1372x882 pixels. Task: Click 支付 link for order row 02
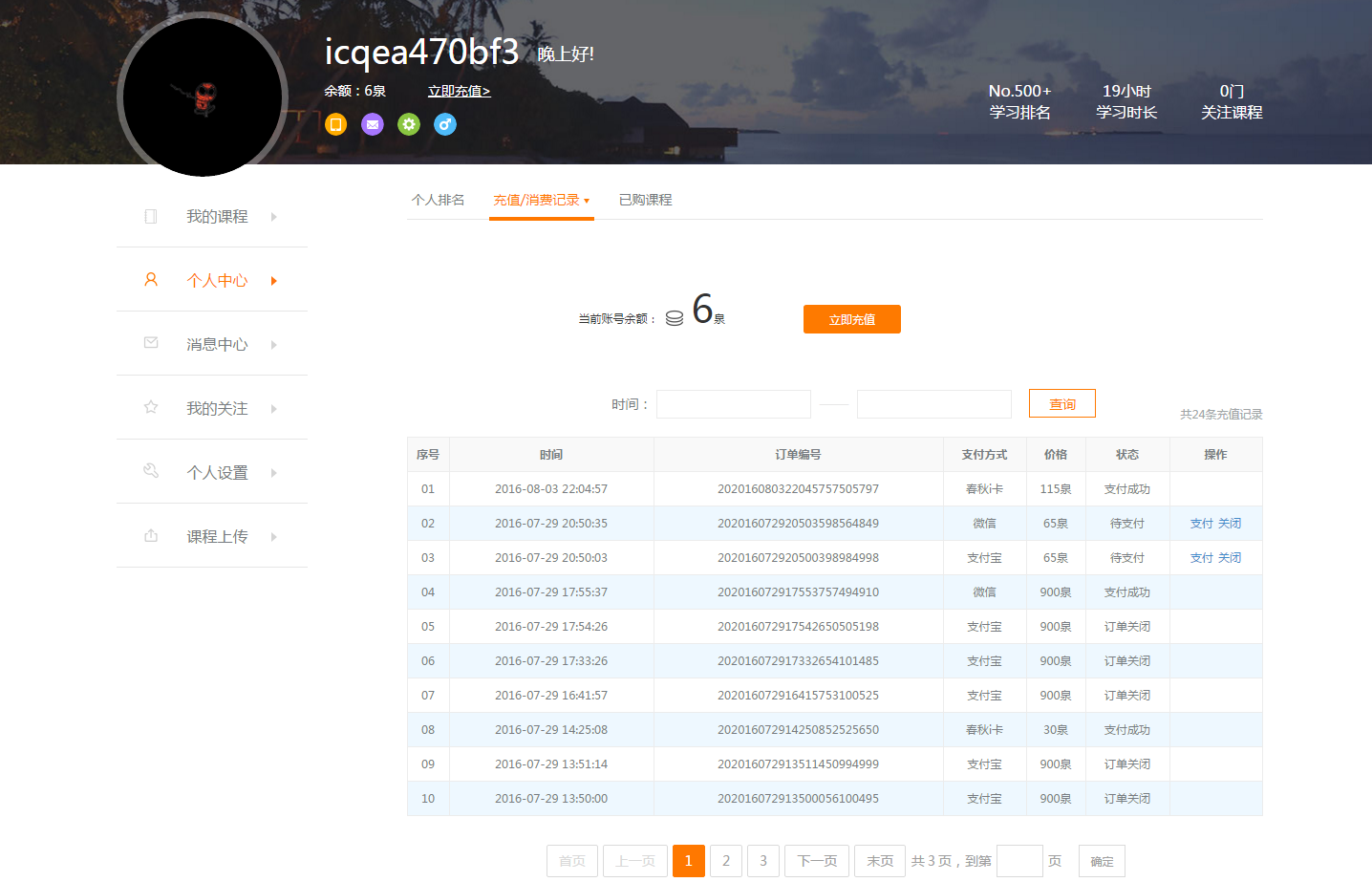coord(1201,524)
